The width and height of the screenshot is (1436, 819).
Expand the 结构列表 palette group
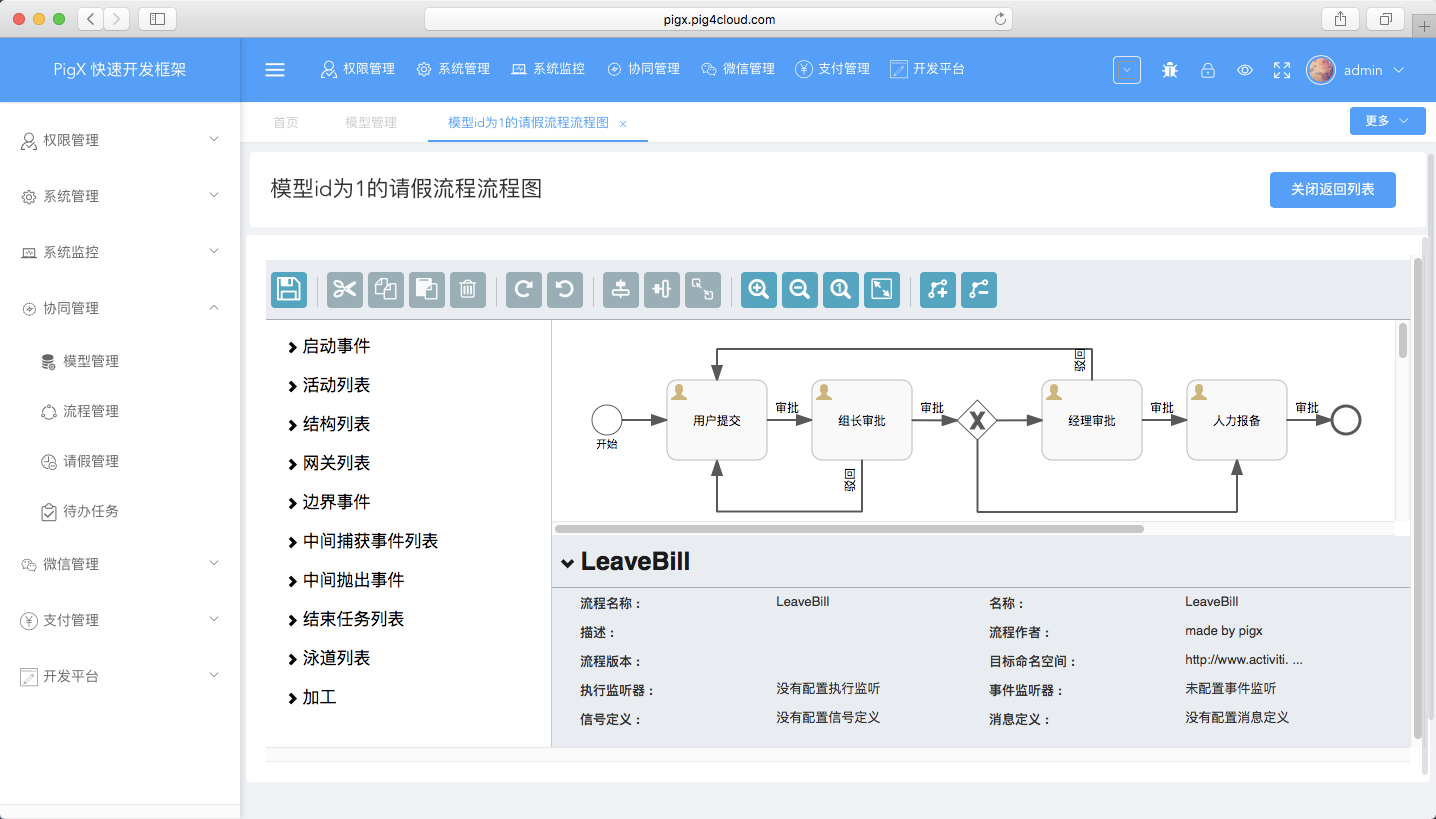point(329,424)
